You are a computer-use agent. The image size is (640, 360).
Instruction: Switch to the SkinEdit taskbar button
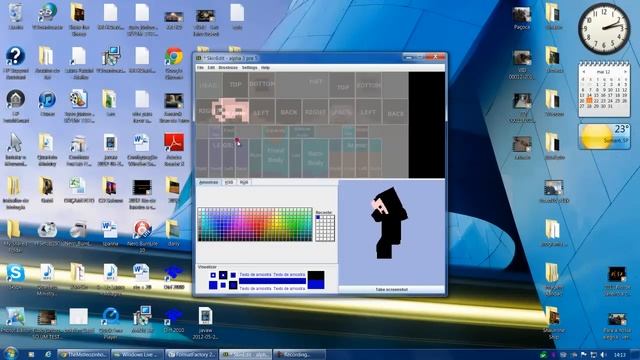[246, 354]
